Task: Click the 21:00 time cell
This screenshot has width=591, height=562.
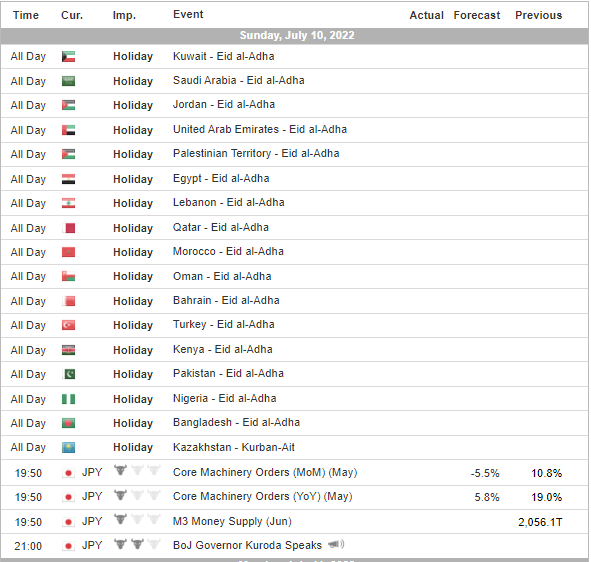Action: [x=28, y=546]
